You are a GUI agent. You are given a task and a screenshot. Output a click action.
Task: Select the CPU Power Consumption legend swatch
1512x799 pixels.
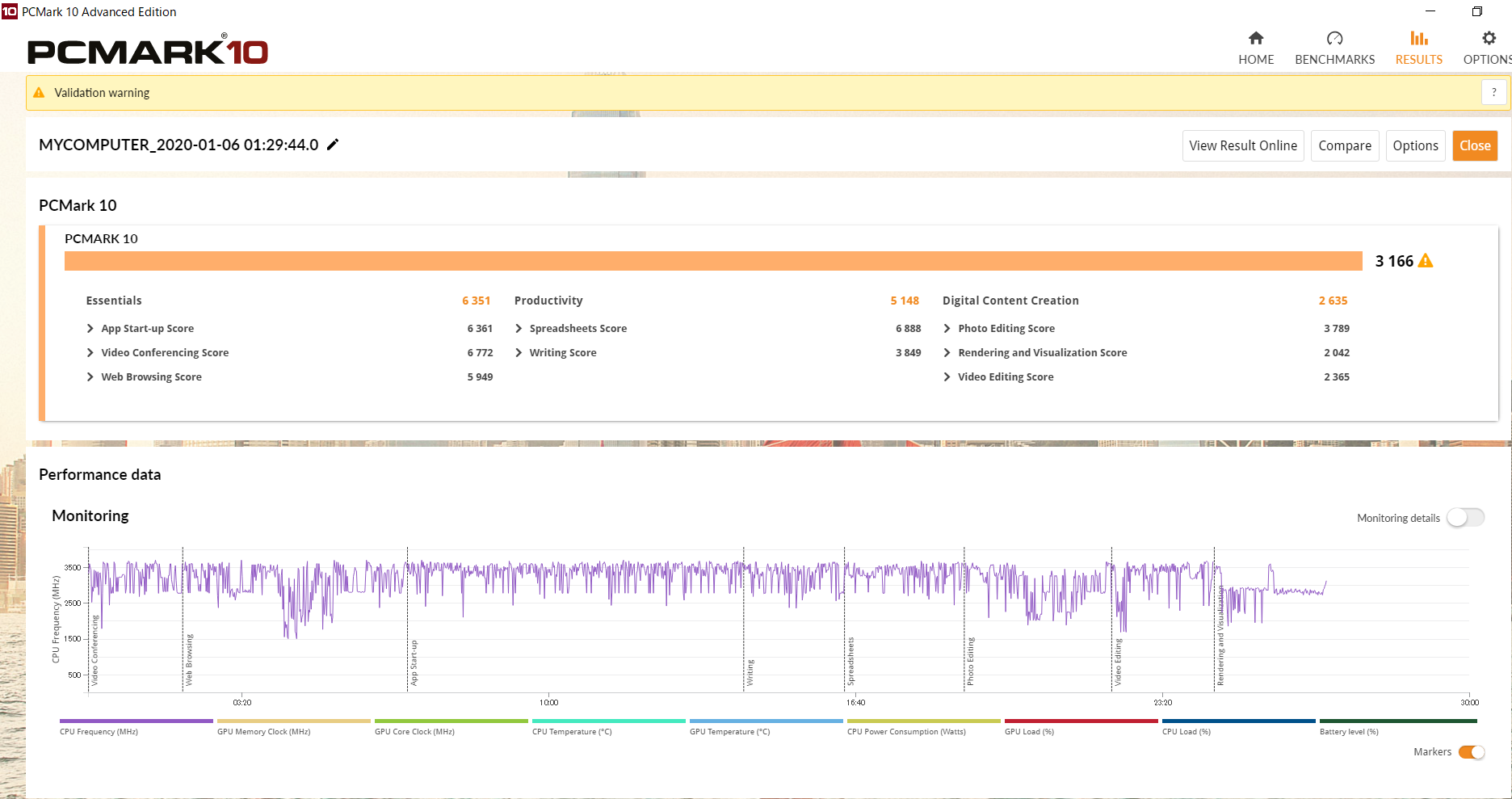click(x=924, y=721)
